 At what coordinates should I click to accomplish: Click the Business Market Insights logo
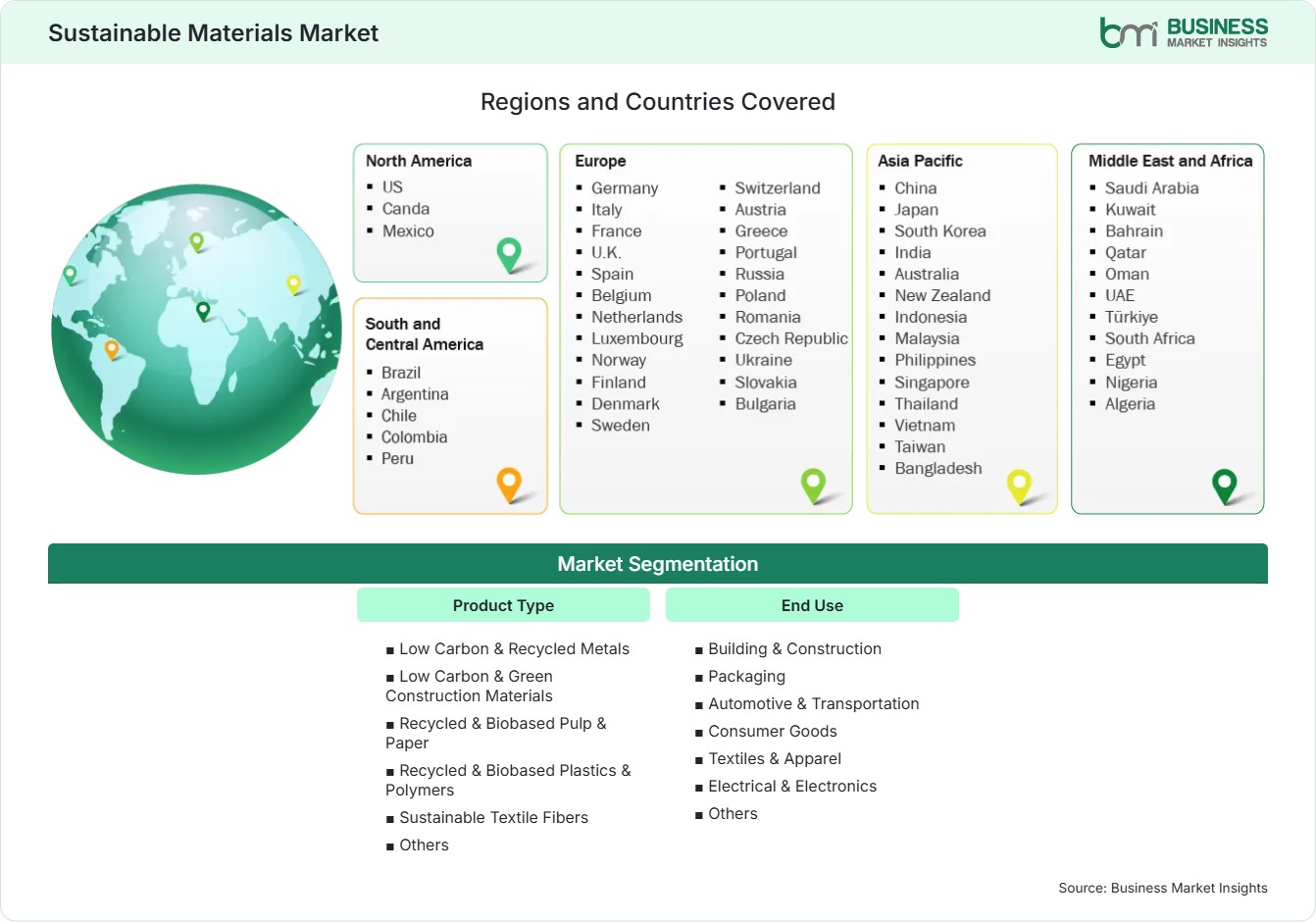coord(1184,32)
